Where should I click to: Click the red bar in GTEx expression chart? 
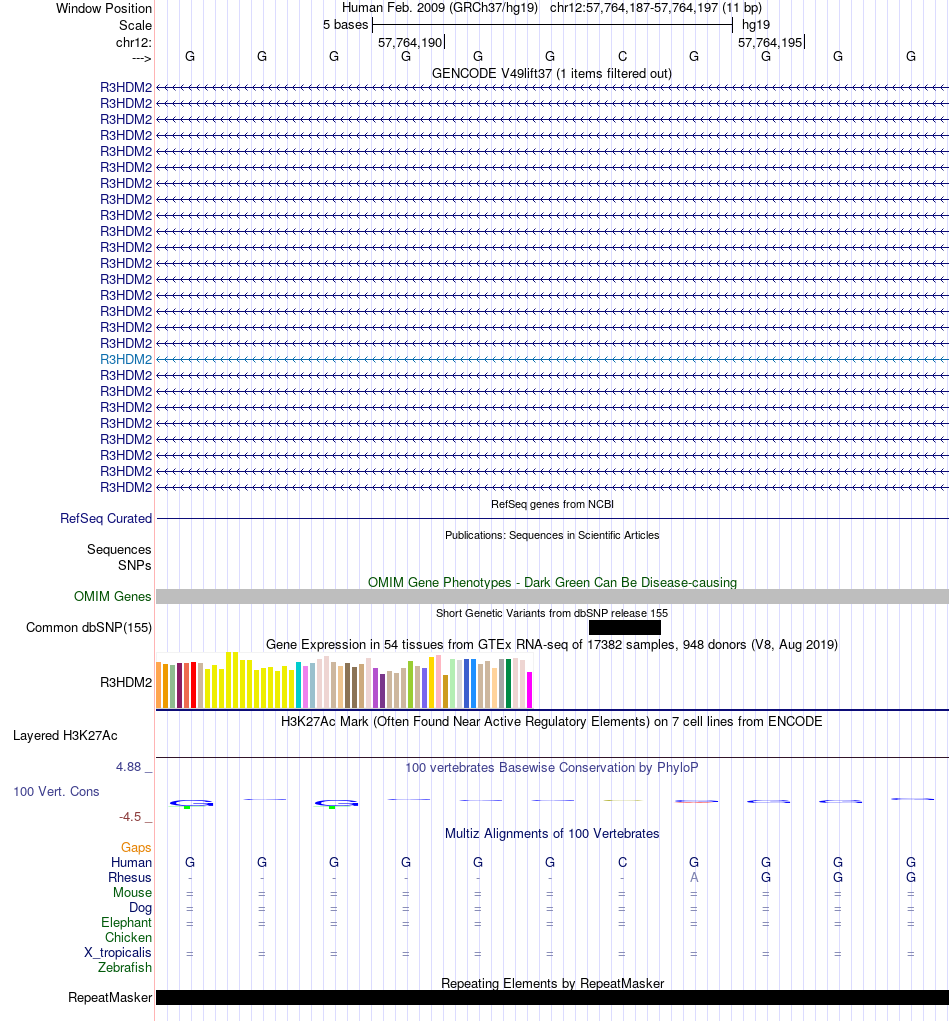(x=193, y=685)
